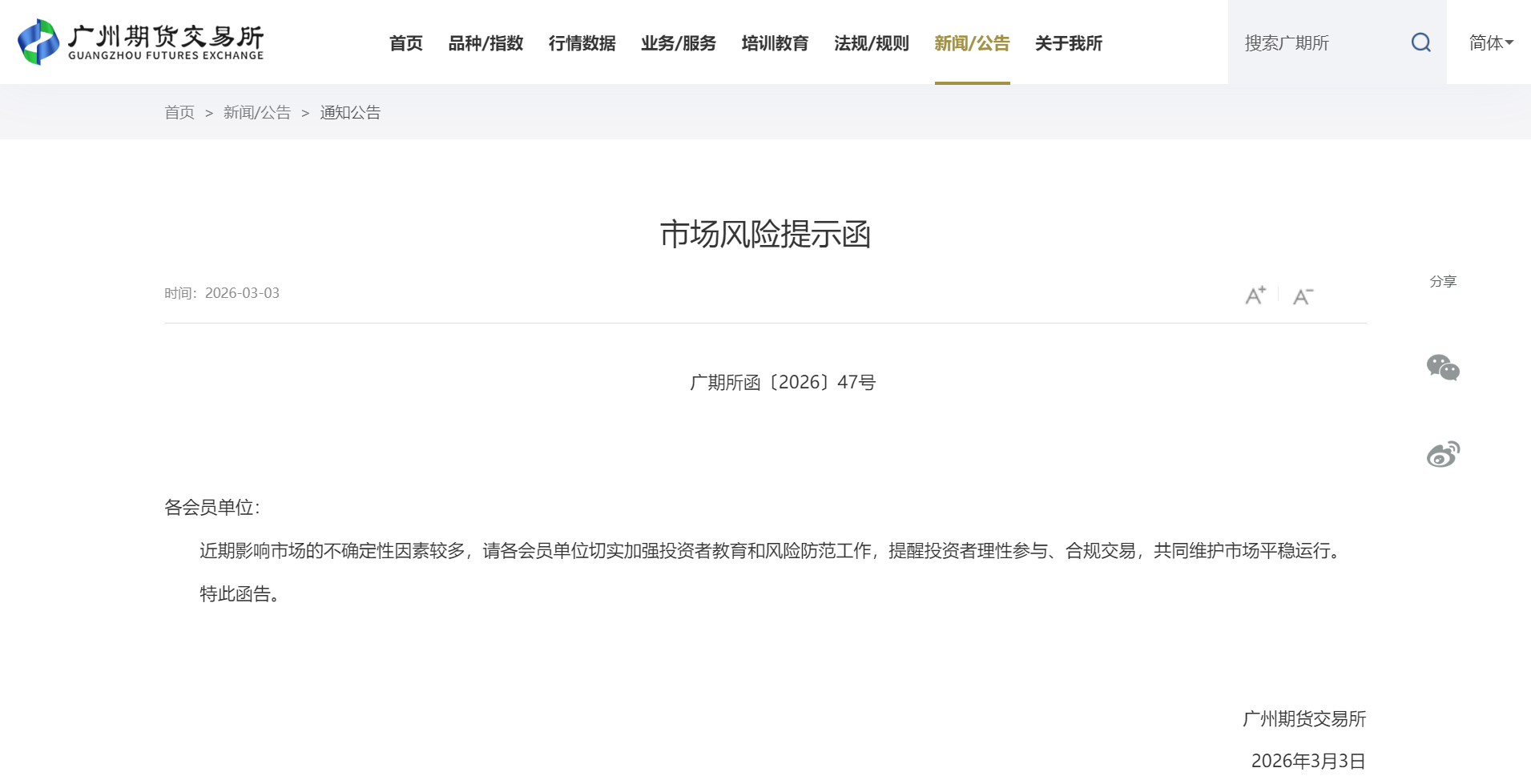This screenshot has width=1531, height=784.
Task: Click the date text 时间: 2026-03-03
Action: coord(222,293)
